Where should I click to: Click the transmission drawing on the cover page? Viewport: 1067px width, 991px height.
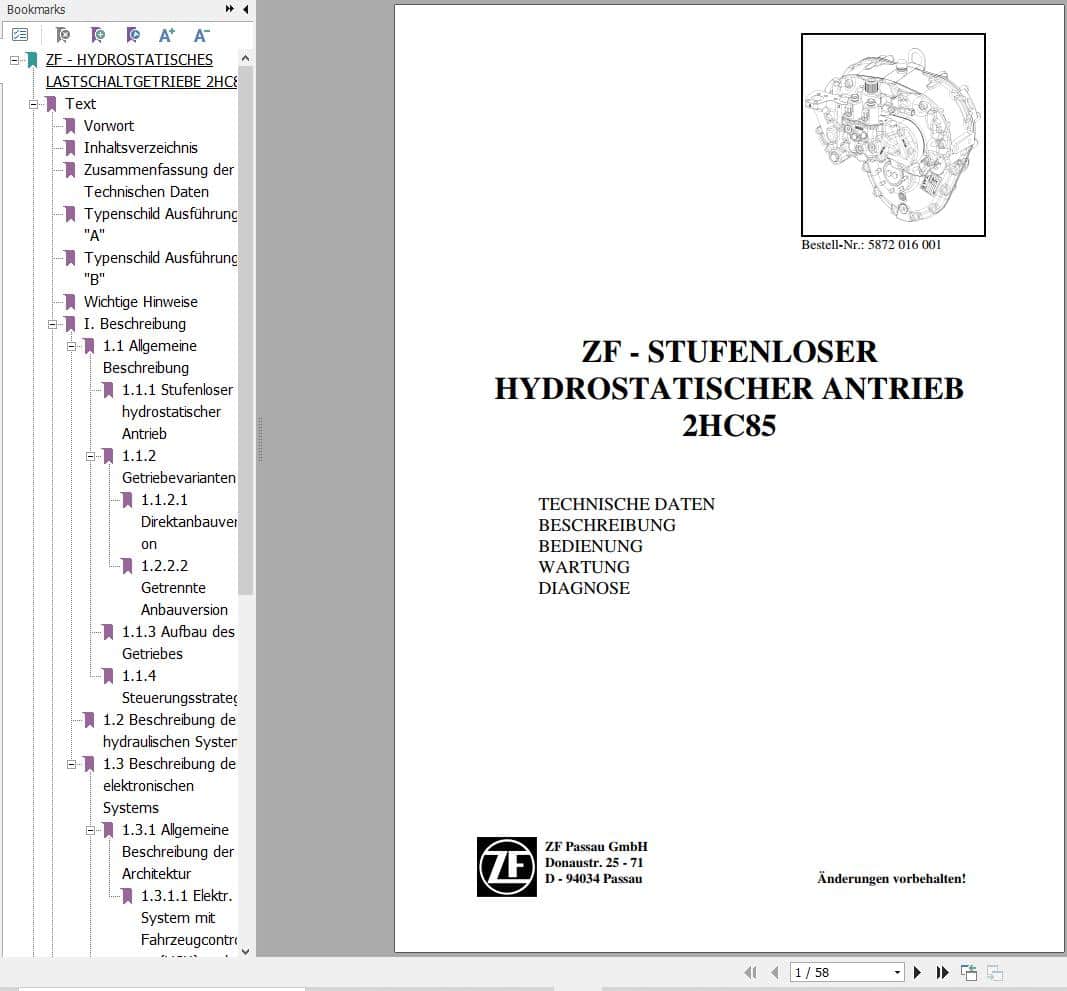[893, 135]
